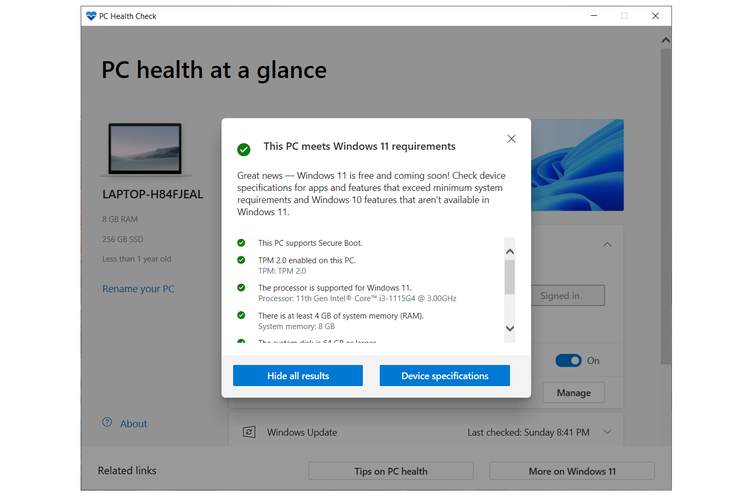This screenshot has width=750, height=500.
Task: Click the Signed in button
Action: pyautogui.click(x=568, y=296)
